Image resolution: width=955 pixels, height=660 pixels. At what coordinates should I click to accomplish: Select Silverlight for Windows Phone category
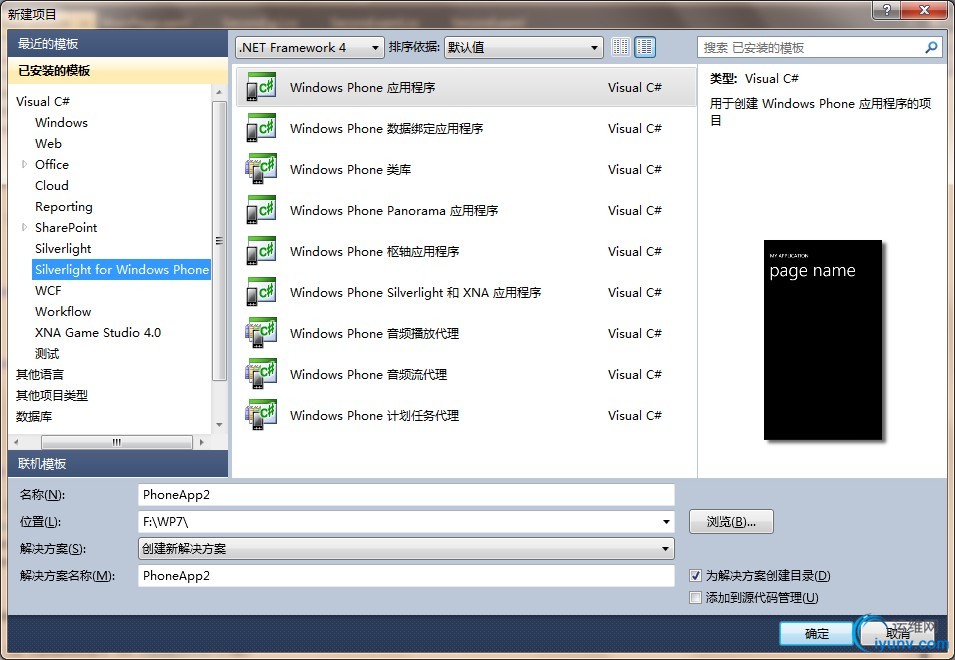122,269
